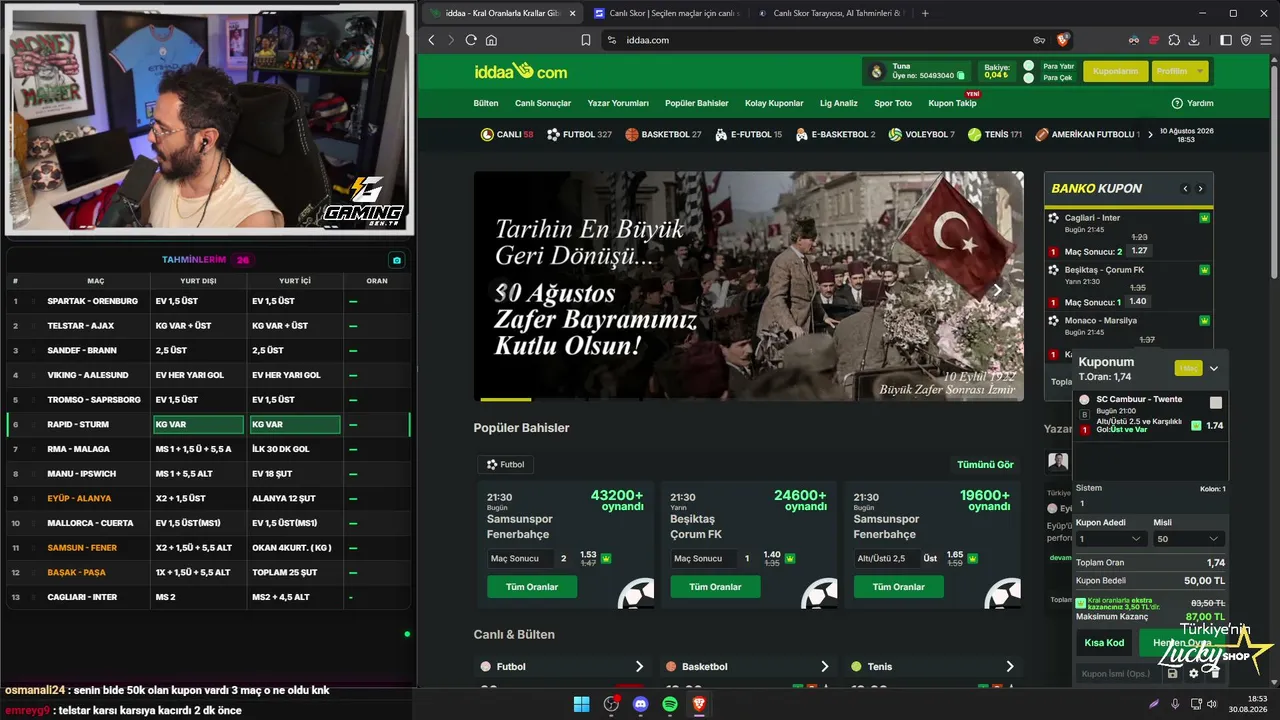Pick the 1.27 odds for Cagliari - Inter

[x=1139, y=251]
